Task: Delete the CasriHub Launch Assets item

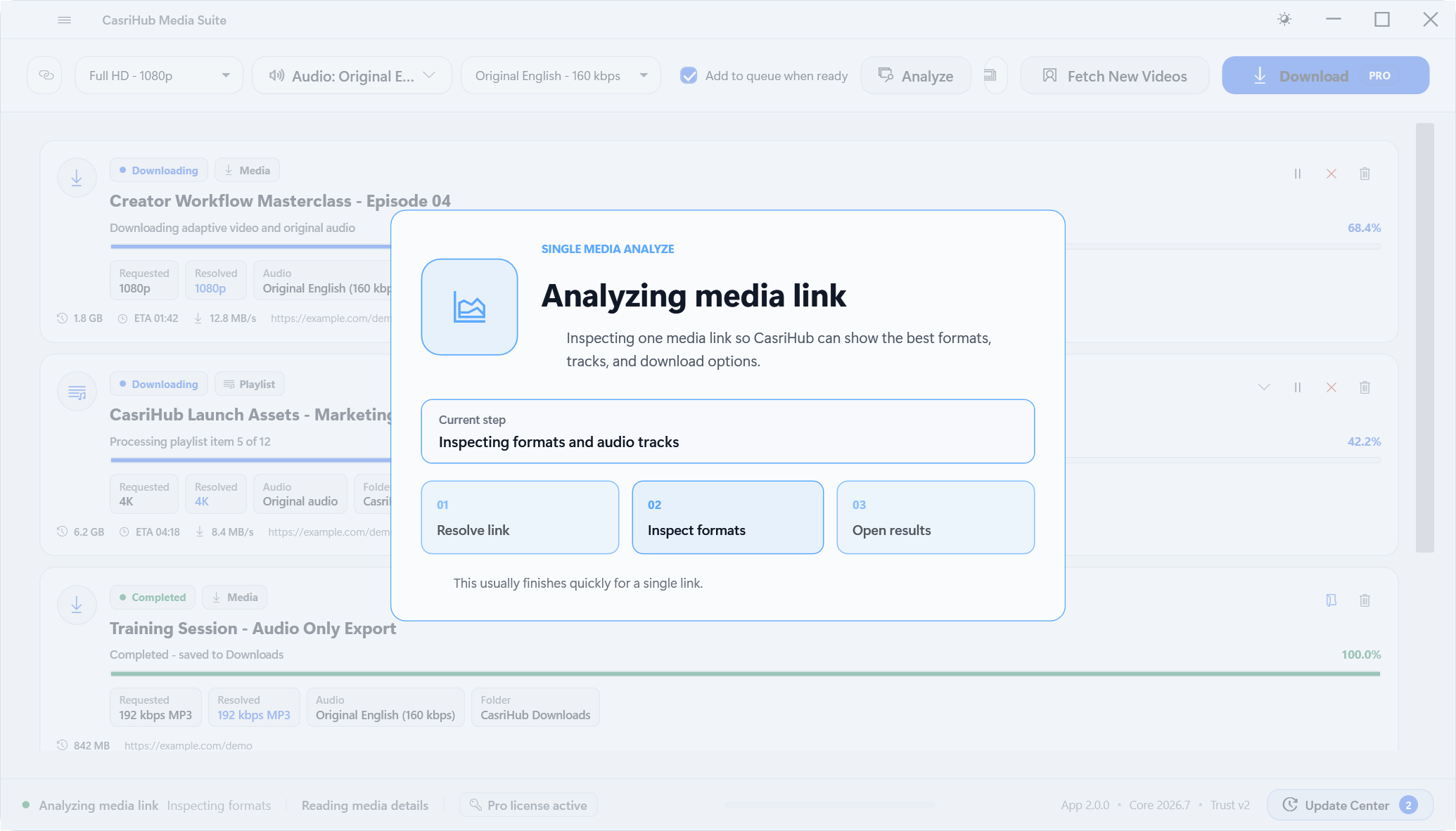Action: (x=1365, y=387)
